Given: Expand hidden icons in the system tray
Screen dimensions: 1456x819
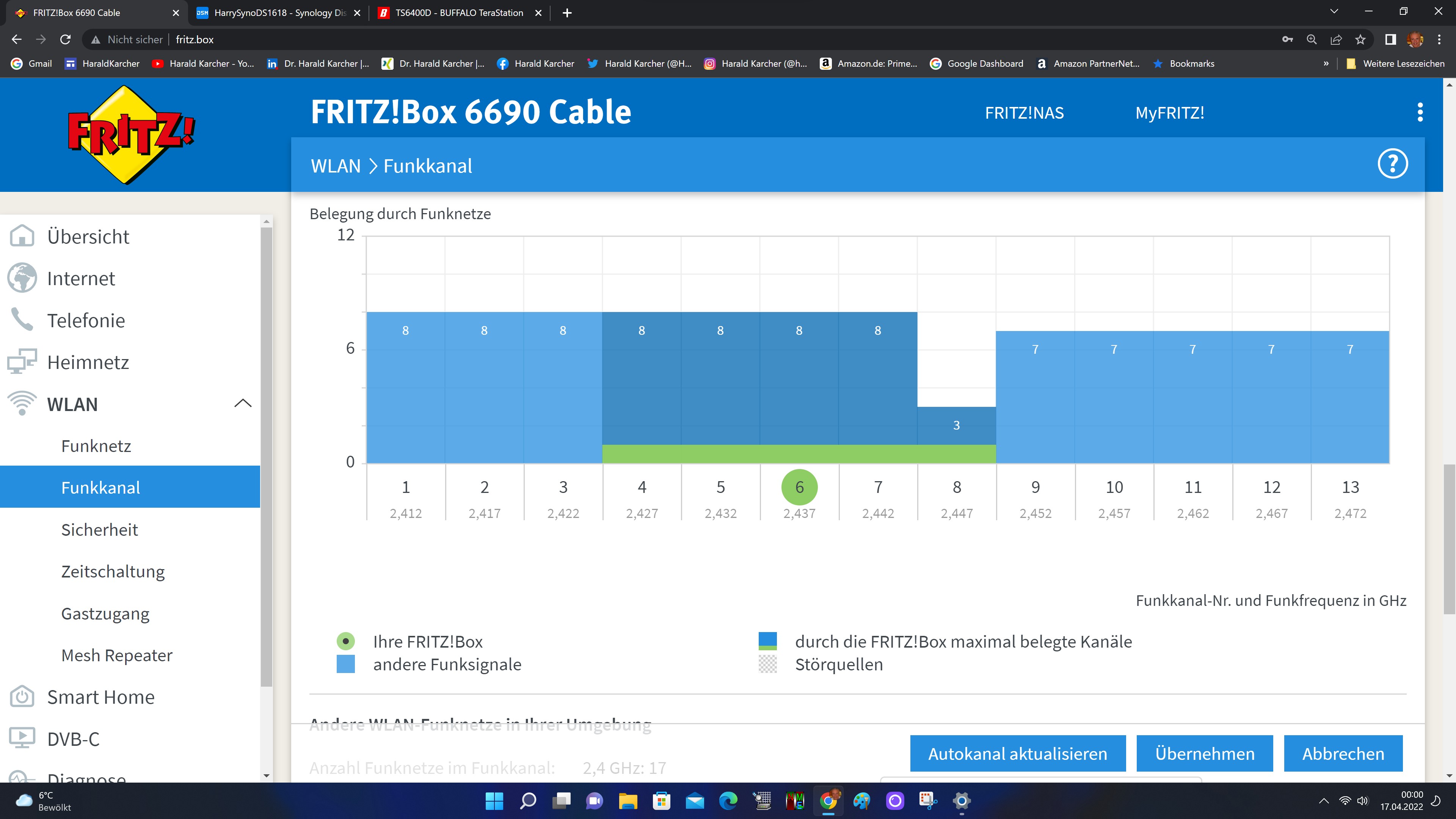Looking at the screenshot, I should (1324, 800).
